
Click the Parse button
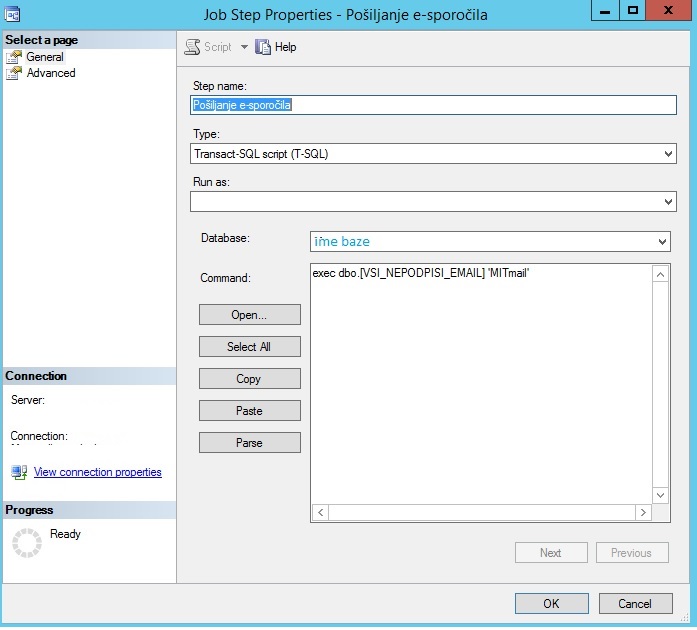[249, 443]
